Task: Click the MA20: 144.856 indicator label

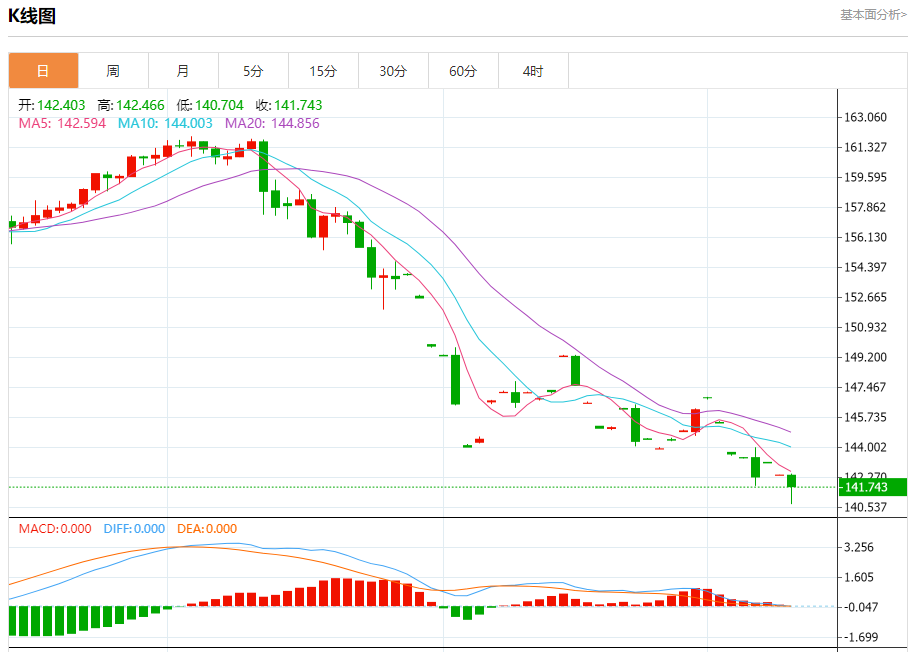Action: 272,123
